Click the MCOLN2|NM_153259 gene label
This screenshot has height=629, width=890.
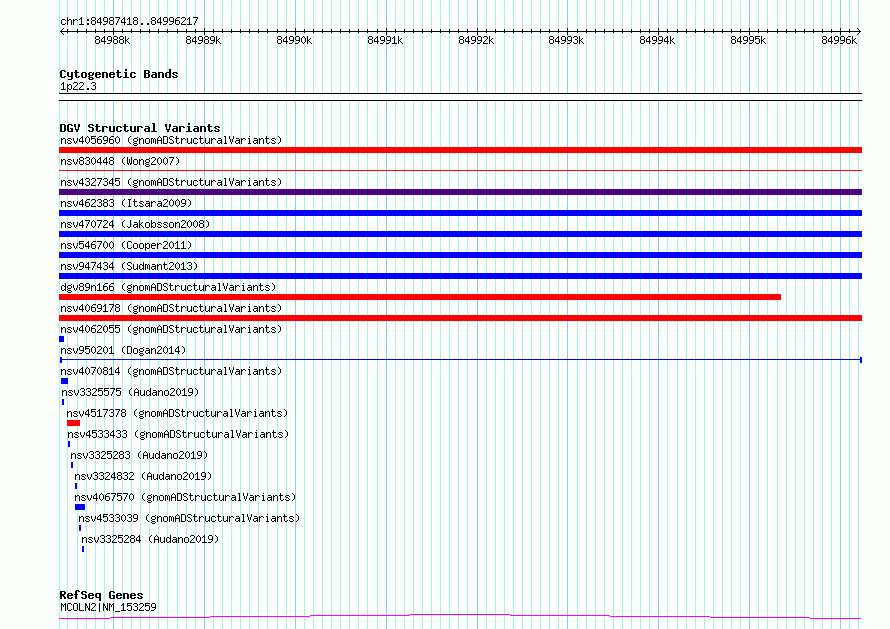point(108,607)
